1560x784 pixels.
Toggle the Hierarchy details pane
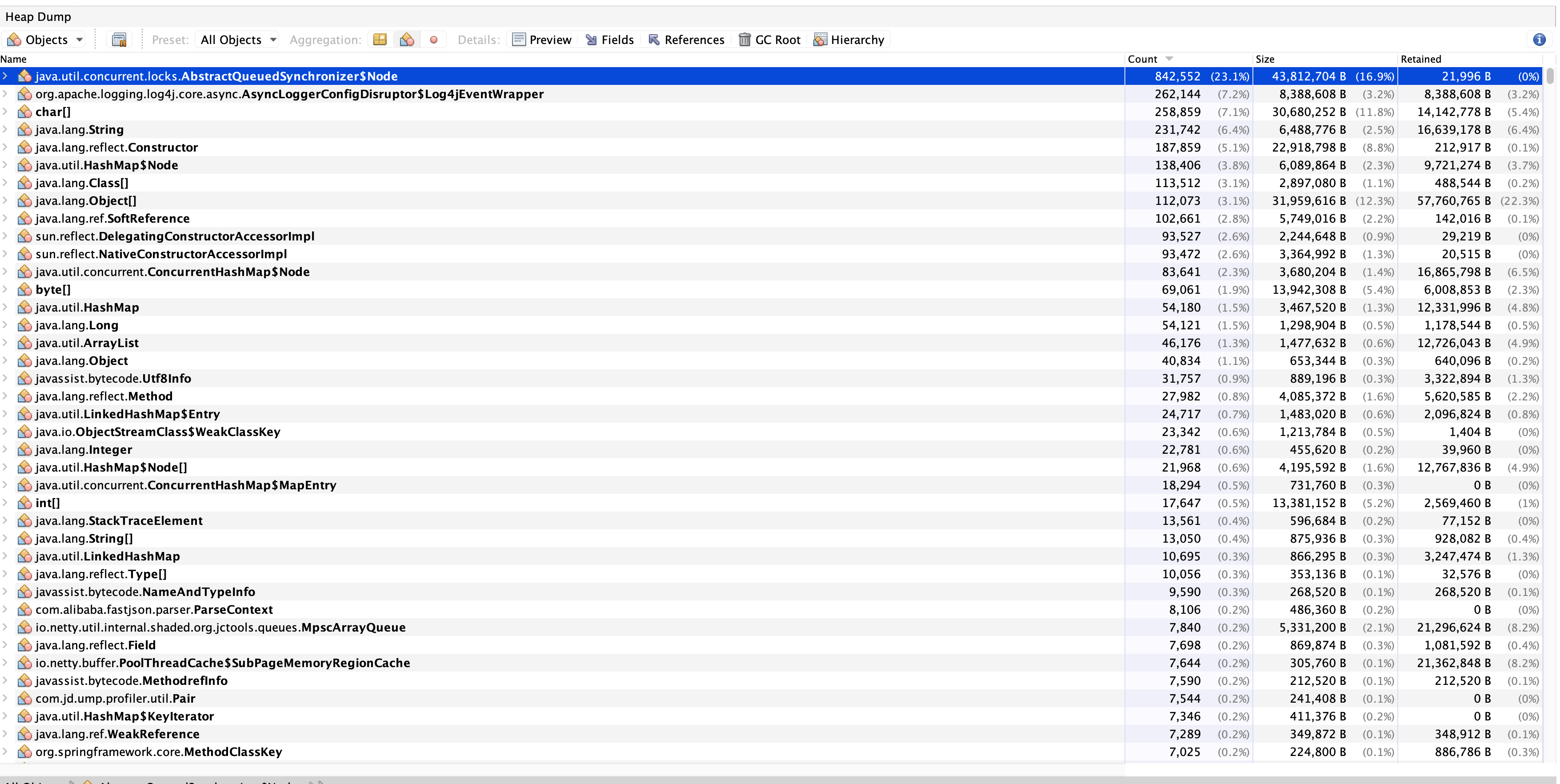click(x=849, y=40)
